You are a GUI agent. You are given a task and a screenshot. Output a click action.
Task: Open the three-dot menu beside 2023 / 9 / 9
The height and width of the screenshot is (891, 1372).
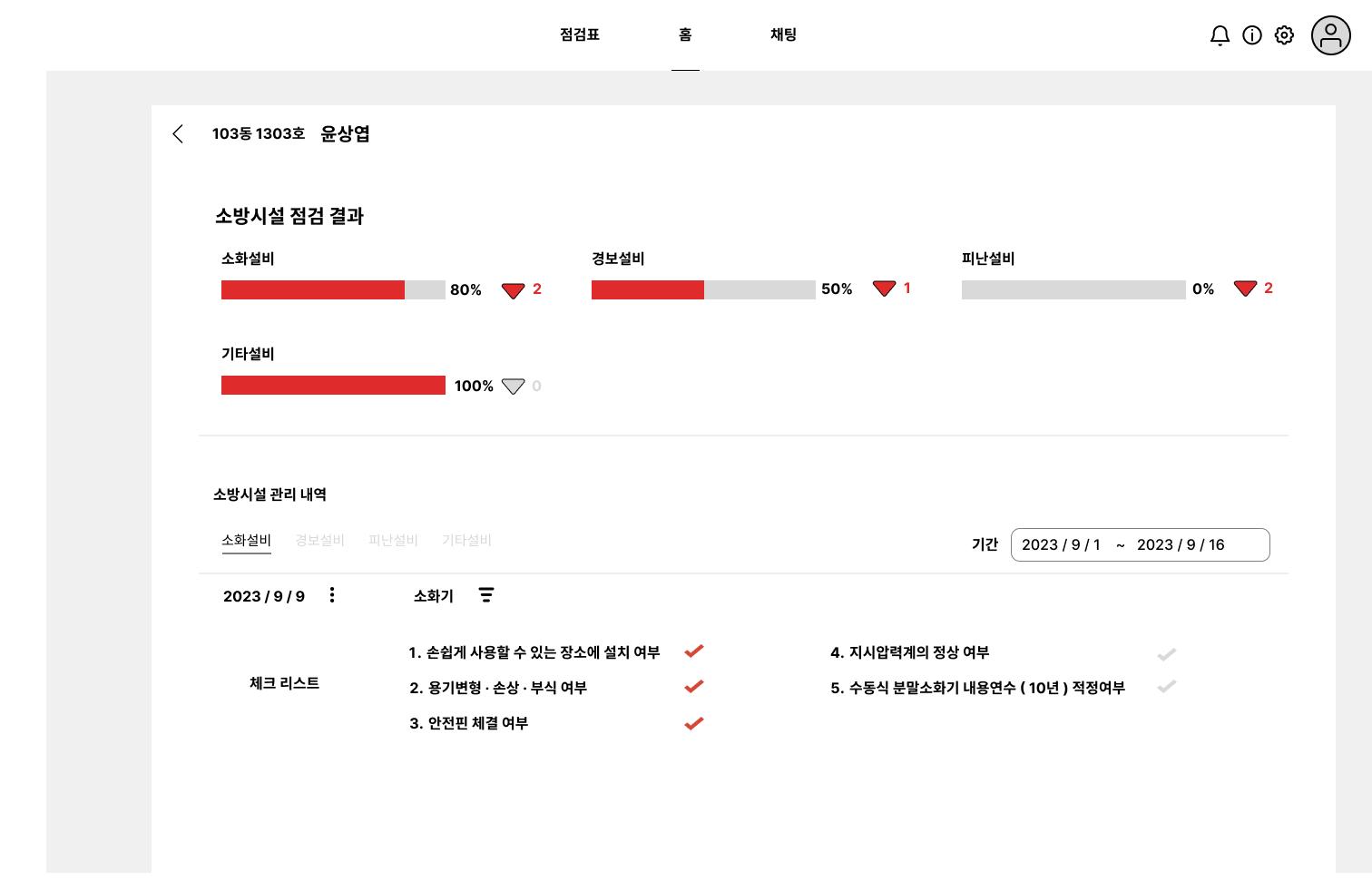(x=332, y=595)
